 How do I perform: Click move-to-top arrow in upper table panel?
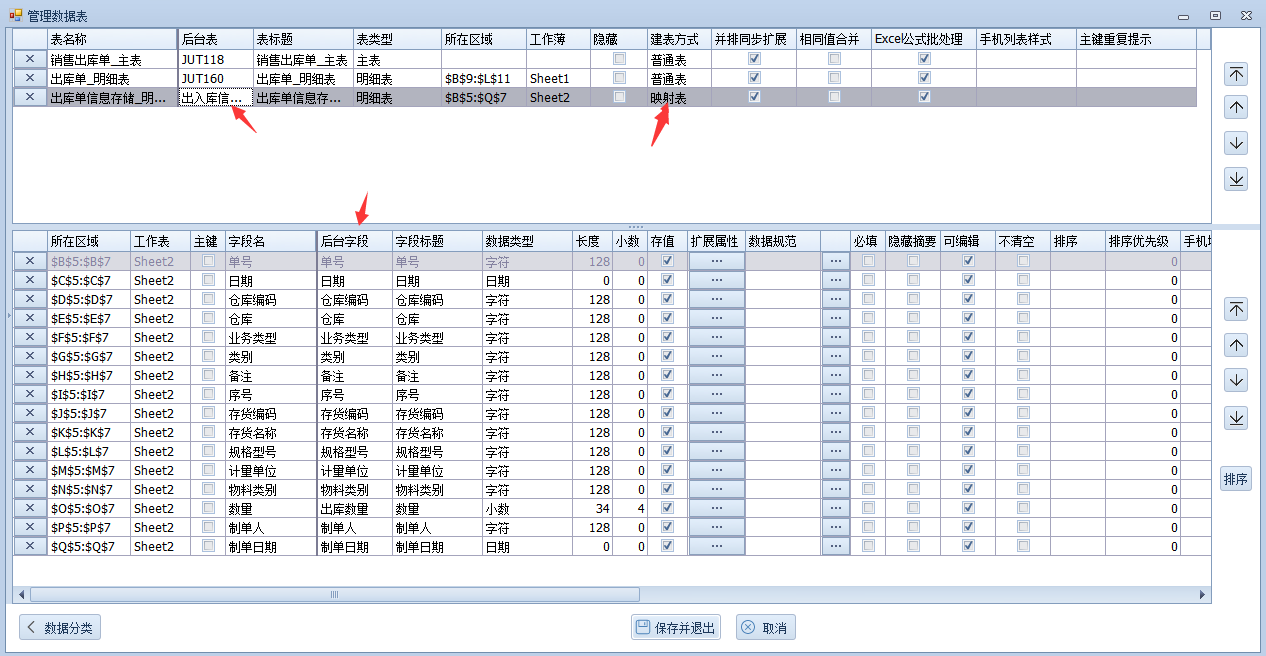coord(1236,74)
